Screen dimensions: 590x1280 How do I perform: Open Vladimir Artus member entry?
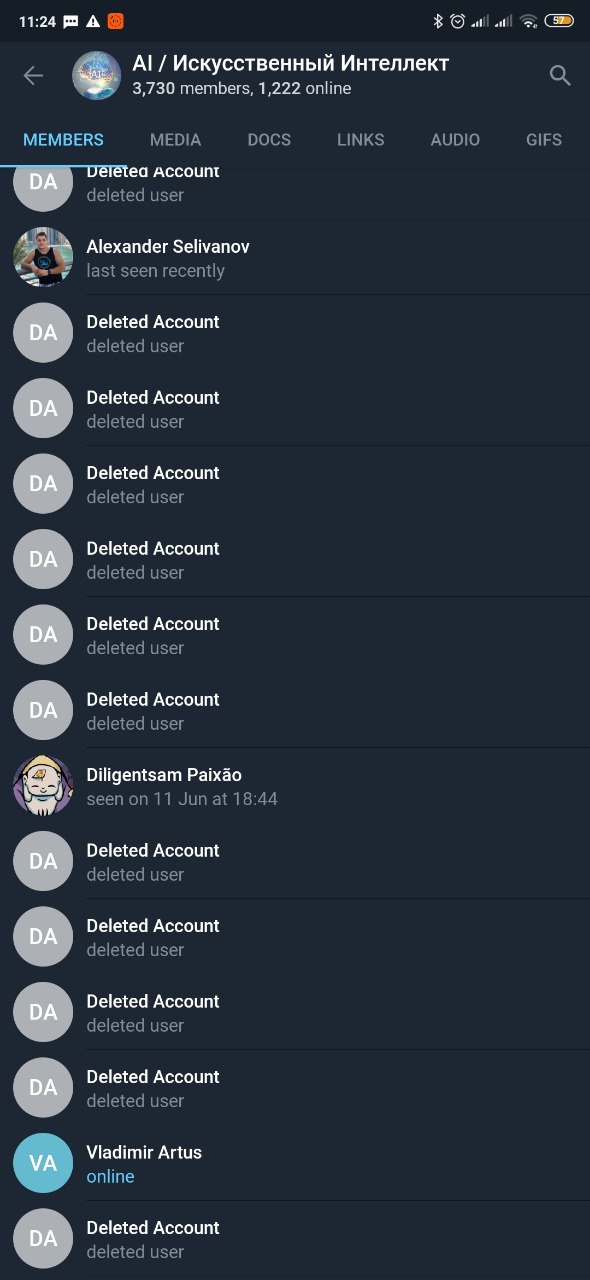[x=295, y=1163]
